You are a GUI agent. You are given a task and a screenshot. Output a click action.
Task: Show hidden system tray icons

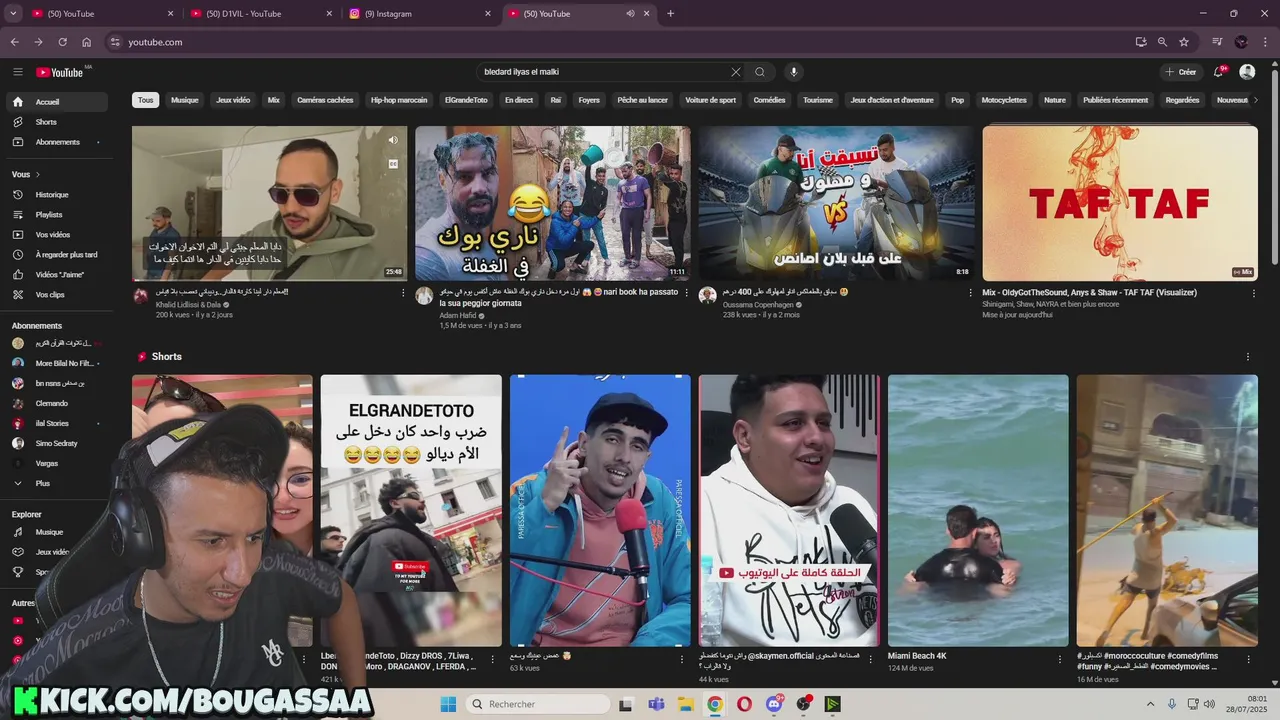click(1149, 704)
